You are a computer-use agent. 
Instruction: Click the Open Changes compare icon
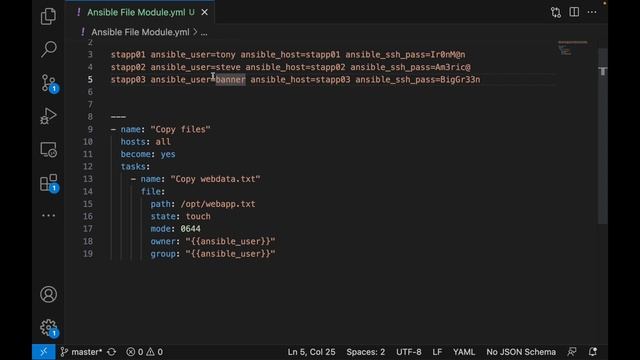pyautogui.click(x=556, y=12)
